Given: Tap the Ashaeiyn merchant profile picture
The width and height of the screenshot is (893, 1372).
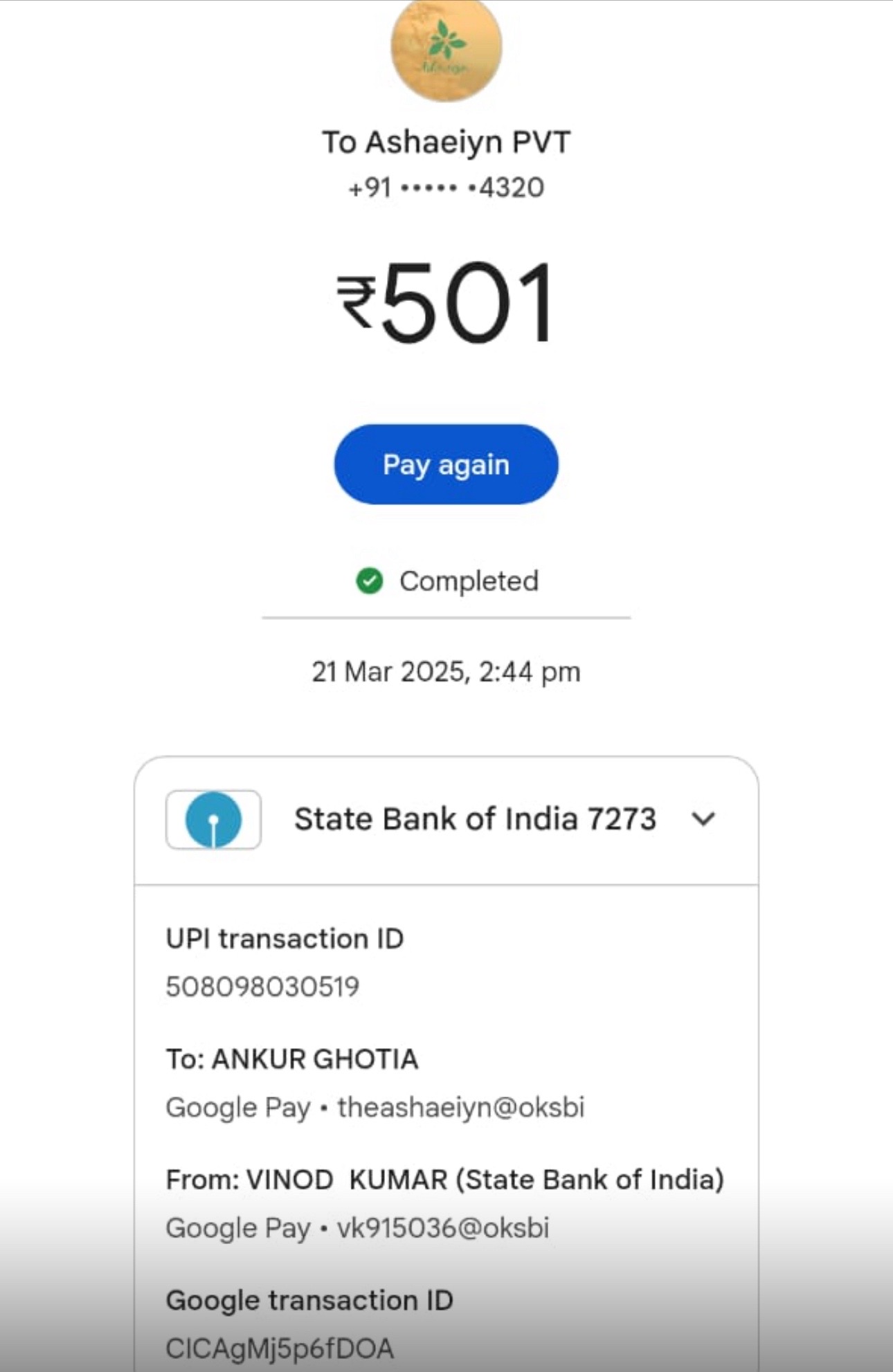Looking at the screenshot, I should (x=447, y=48).
